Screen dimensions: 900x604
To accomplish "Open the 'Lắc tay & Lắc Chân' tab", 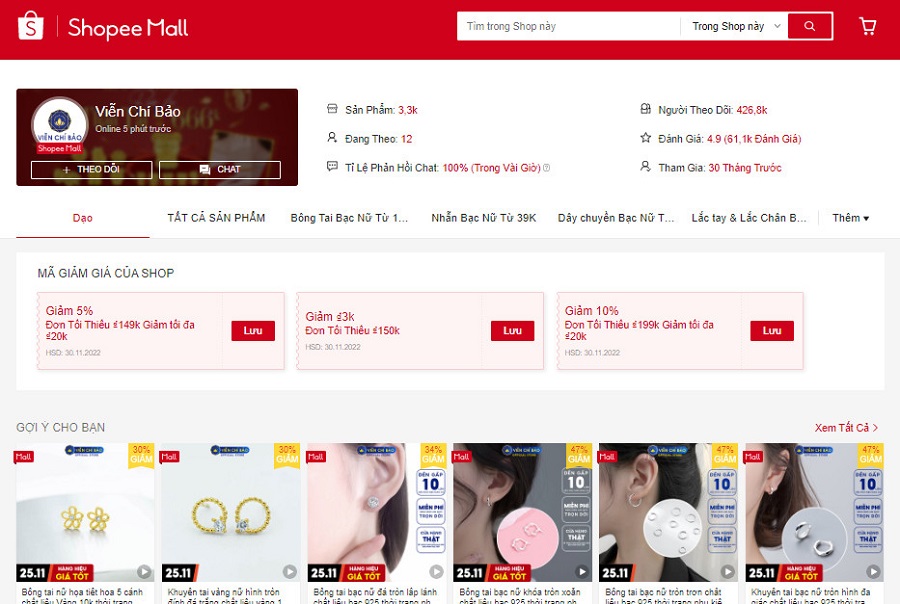I will point(748,218).
